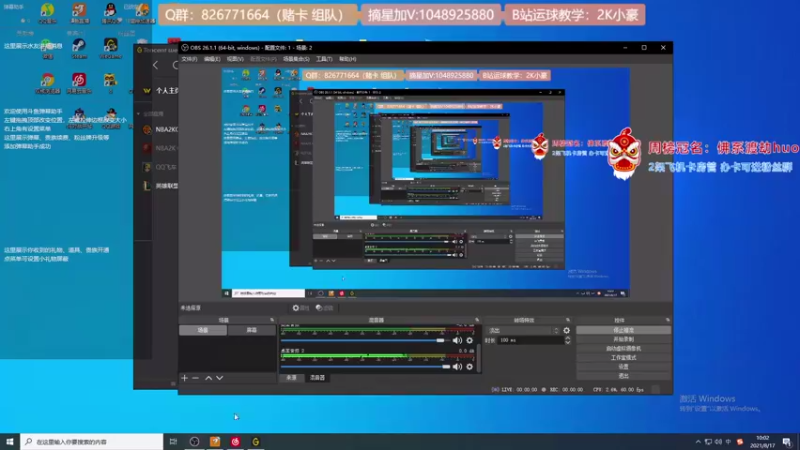Click 启动虚拟摄像机 button
This screenshot has width=800, height=450.
623,348
